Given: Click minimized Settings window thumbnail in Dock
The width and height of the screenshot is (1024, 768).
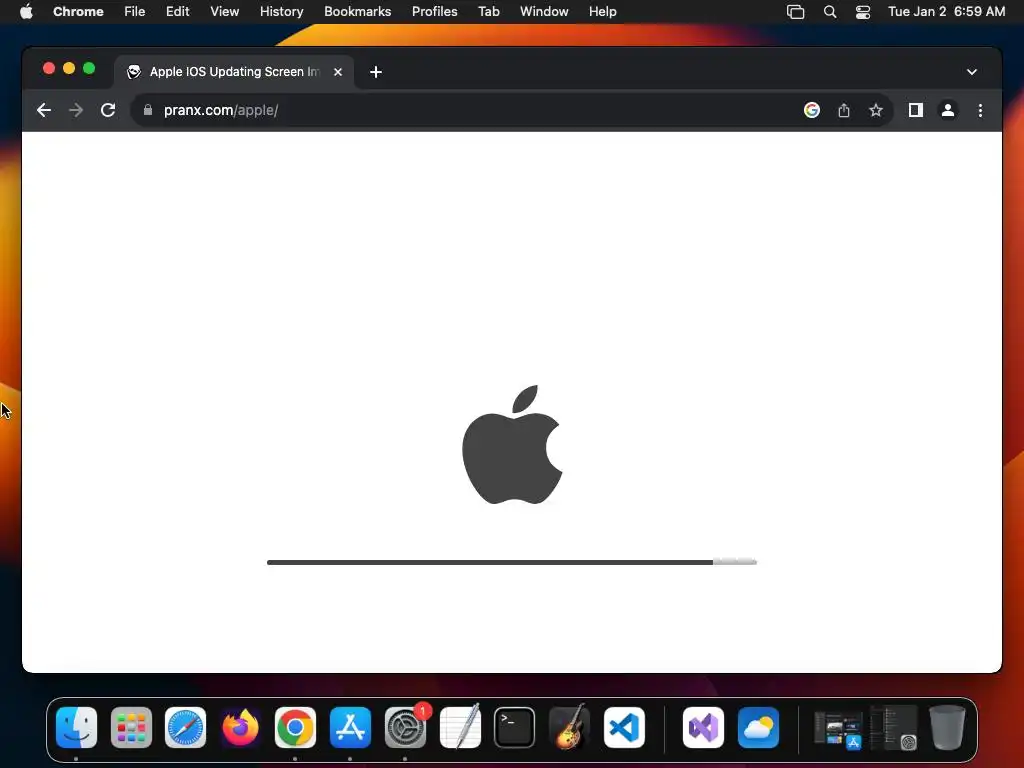Looking at the screenshot, I should click(893, 728).
